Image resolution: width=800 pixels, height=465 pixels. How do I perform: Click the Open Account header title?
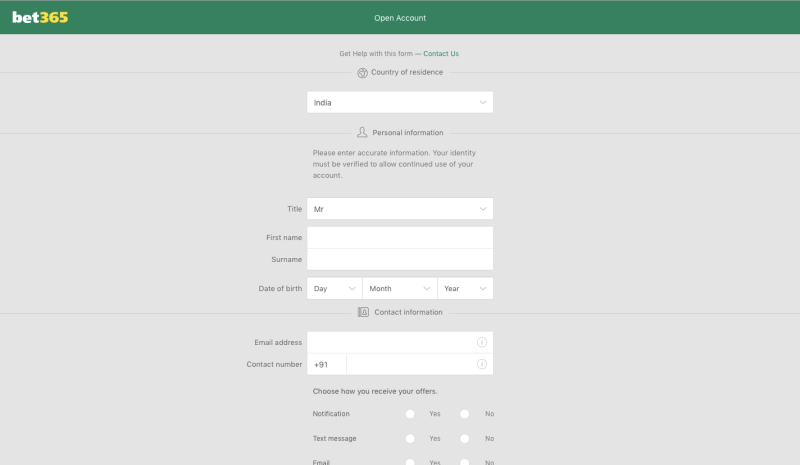[400, 18]
